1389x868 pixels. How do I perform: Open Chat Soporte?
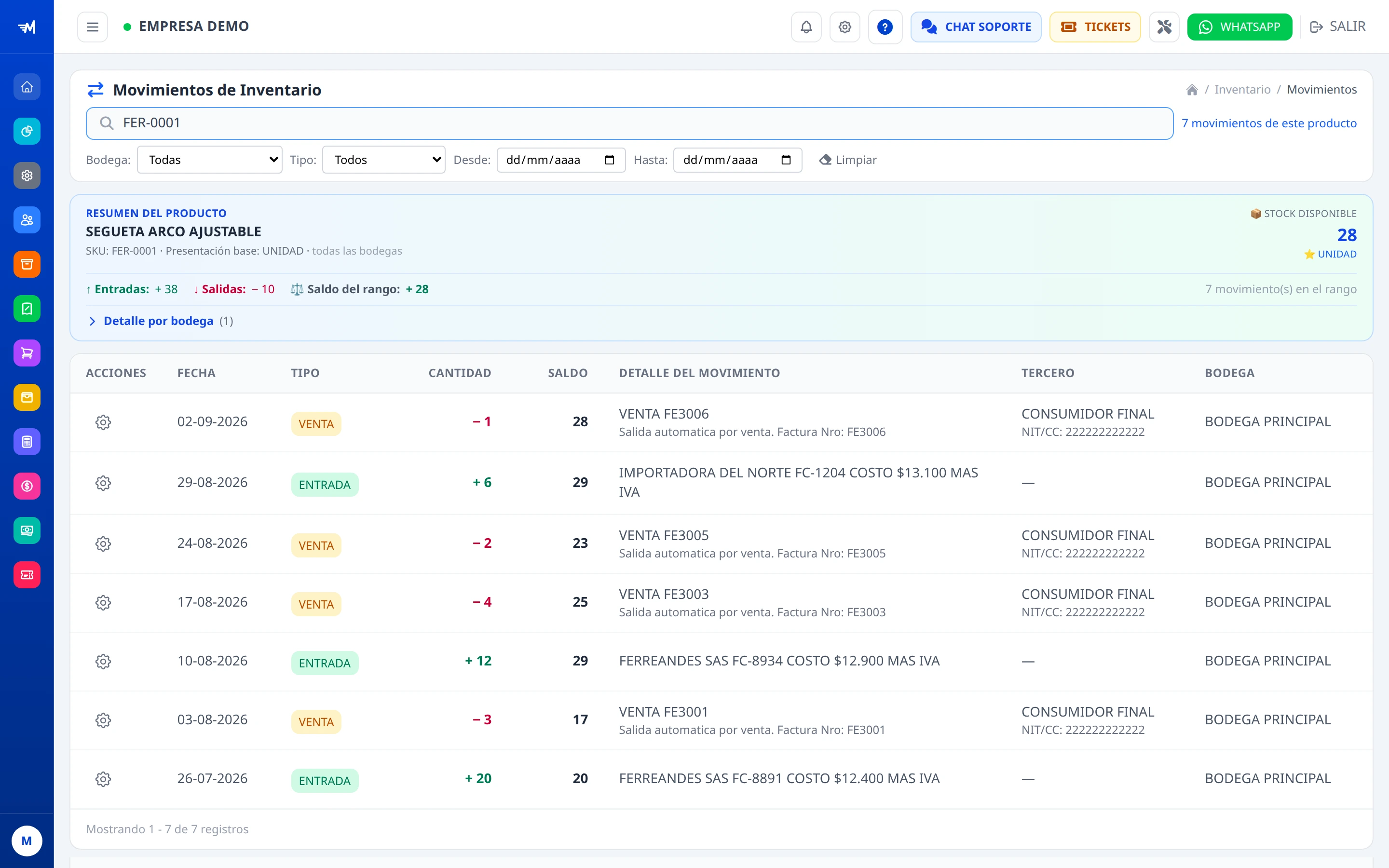point(976,27)
